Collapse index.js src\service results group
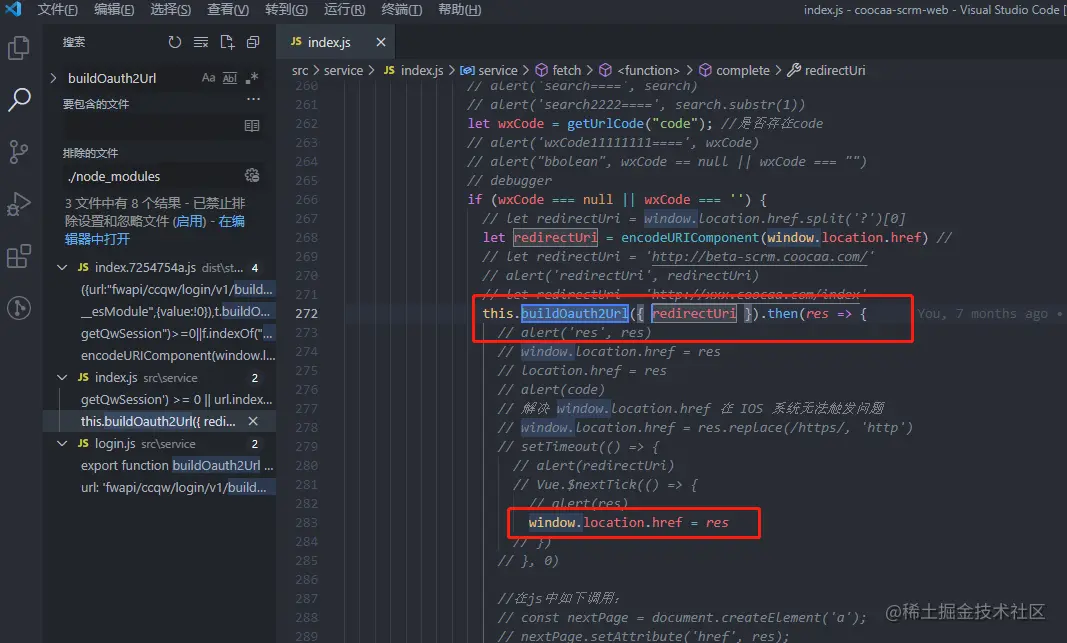The image size is (1067, 643). 63,378
